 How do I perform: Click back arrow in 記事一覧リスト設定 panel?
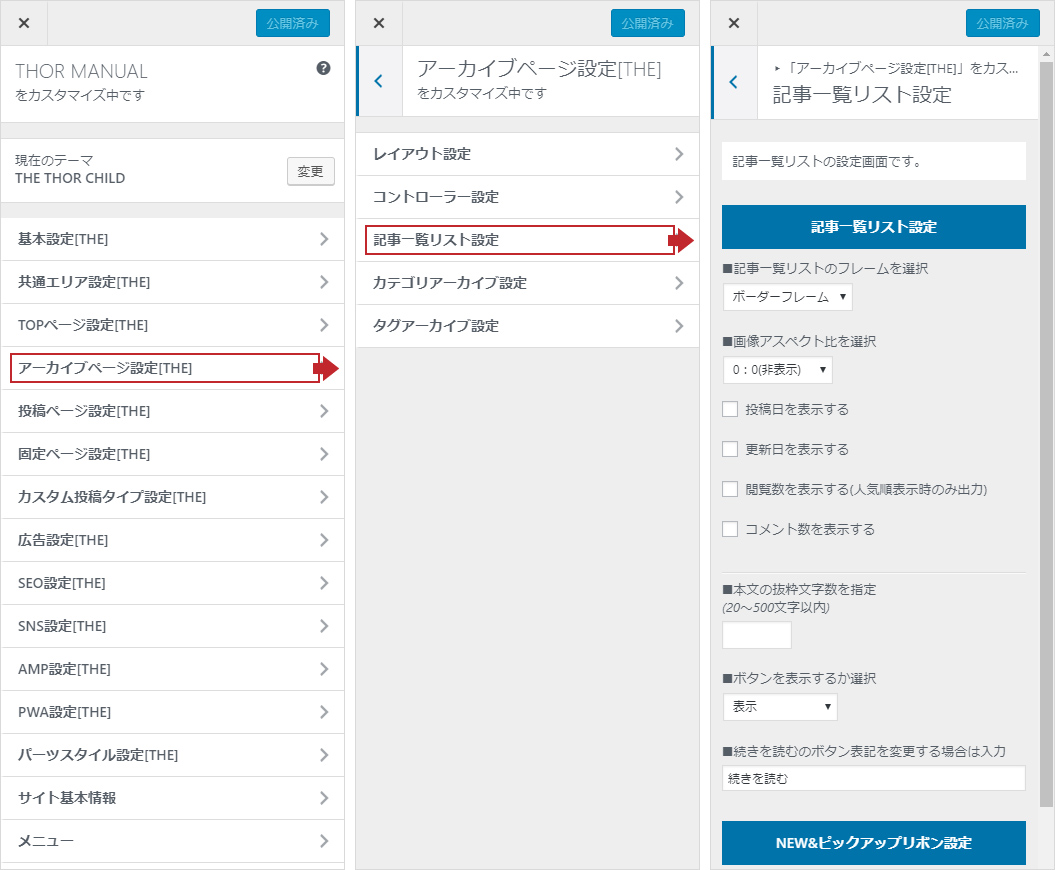(733, 82)
